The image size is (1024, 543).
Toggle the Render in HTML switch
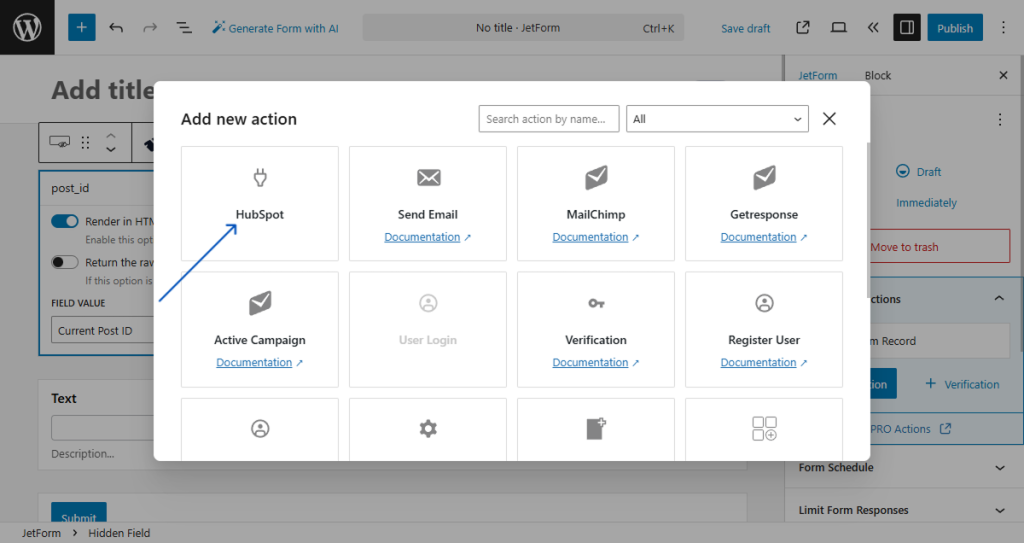click(65, 222)
